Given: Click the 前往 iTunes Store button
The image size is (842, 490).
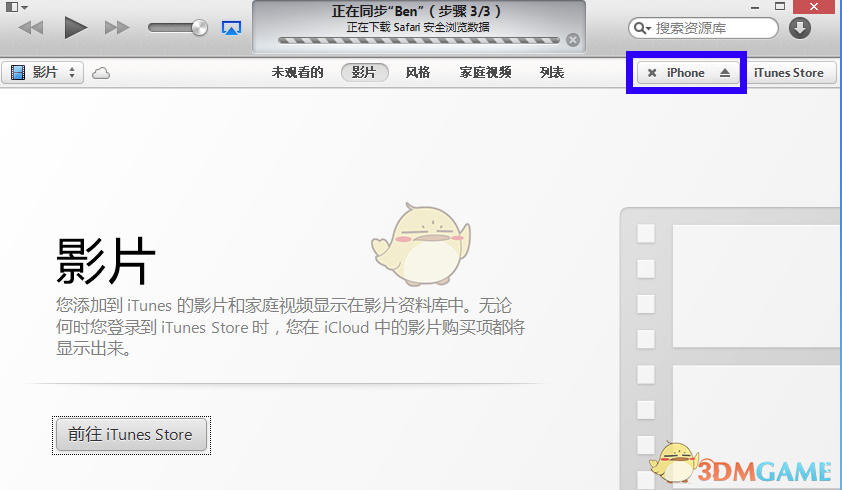Looking at the screenshot, I should click(x=132, y=435).
